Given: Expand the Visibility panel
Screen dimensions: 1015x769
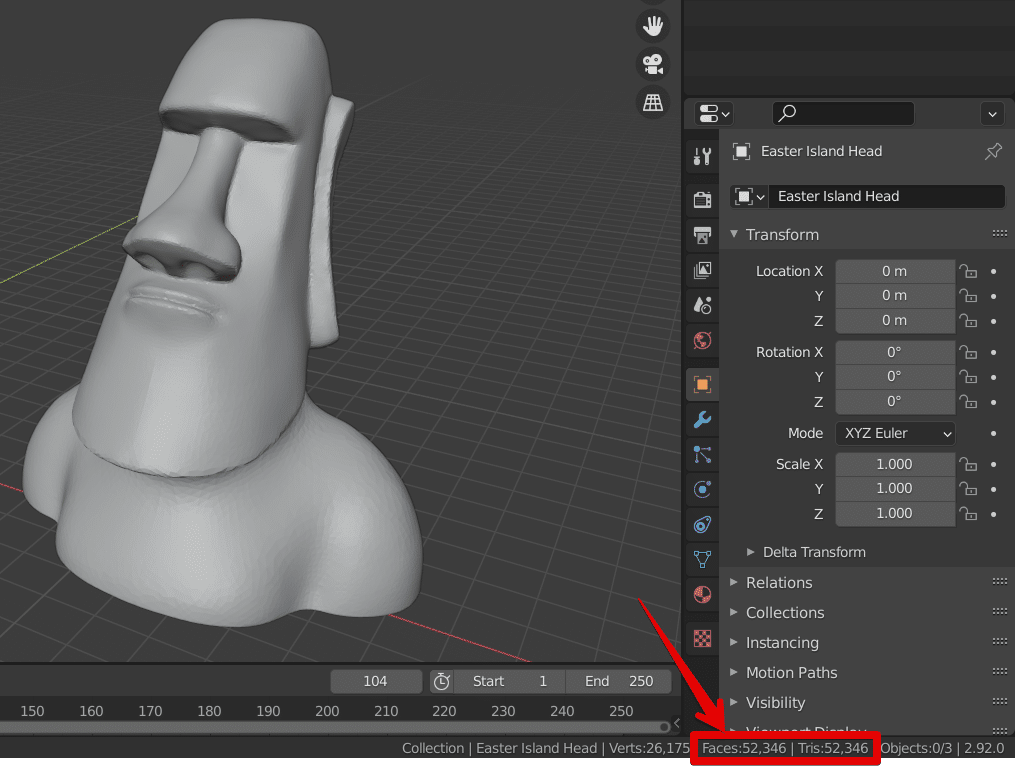Looking at the screenshot, I should click(734, 702).
